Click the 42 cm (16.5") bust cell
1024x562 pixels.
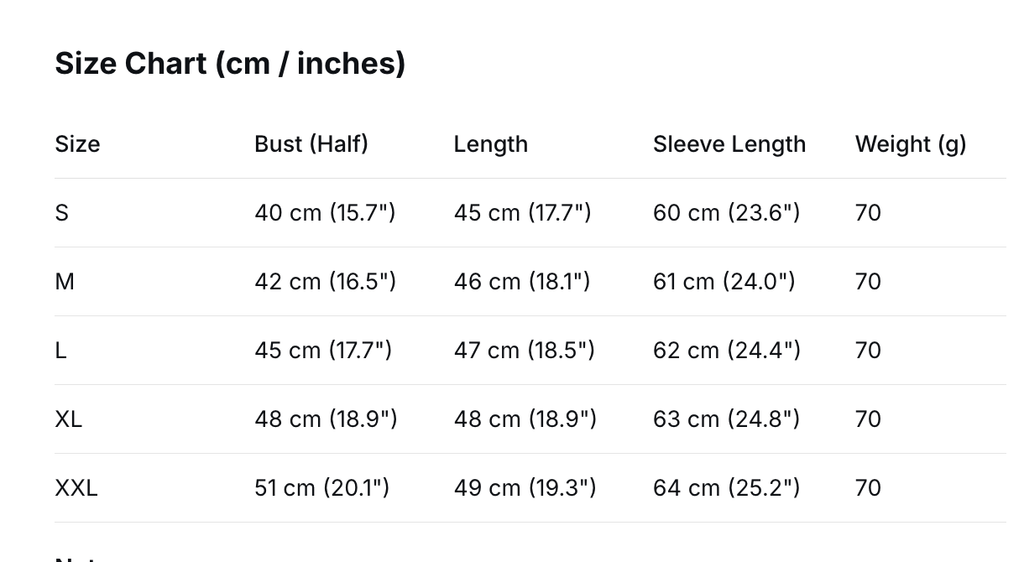tap(325, 282)
